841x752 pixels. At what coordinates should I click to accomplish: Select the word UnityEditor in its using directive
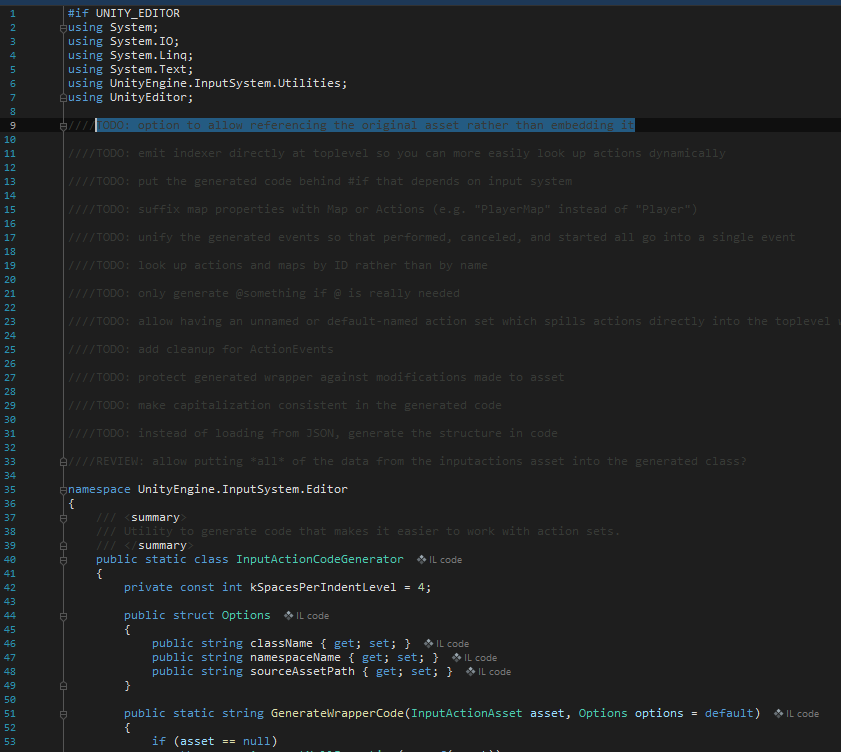(x=151, y=97)
